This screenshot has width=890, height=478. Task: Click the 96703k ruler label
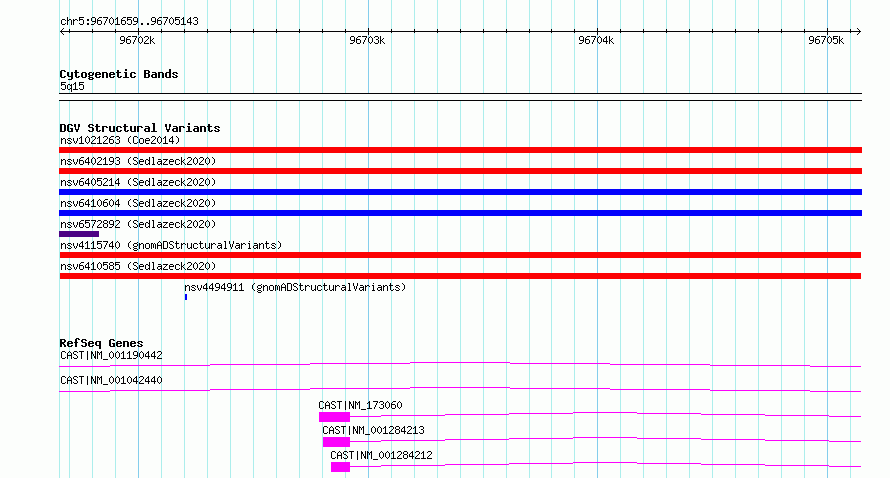(367, 40)
